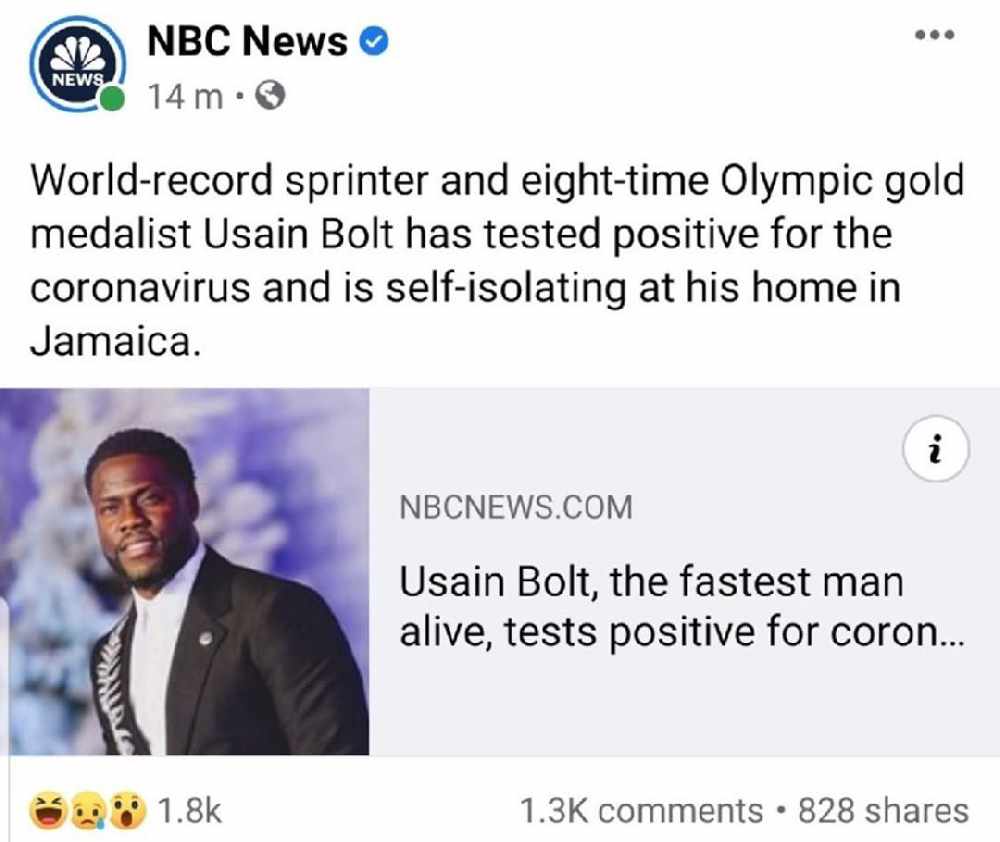
Task: Click the NBCNEWS.COM source label
Action: 516,508
